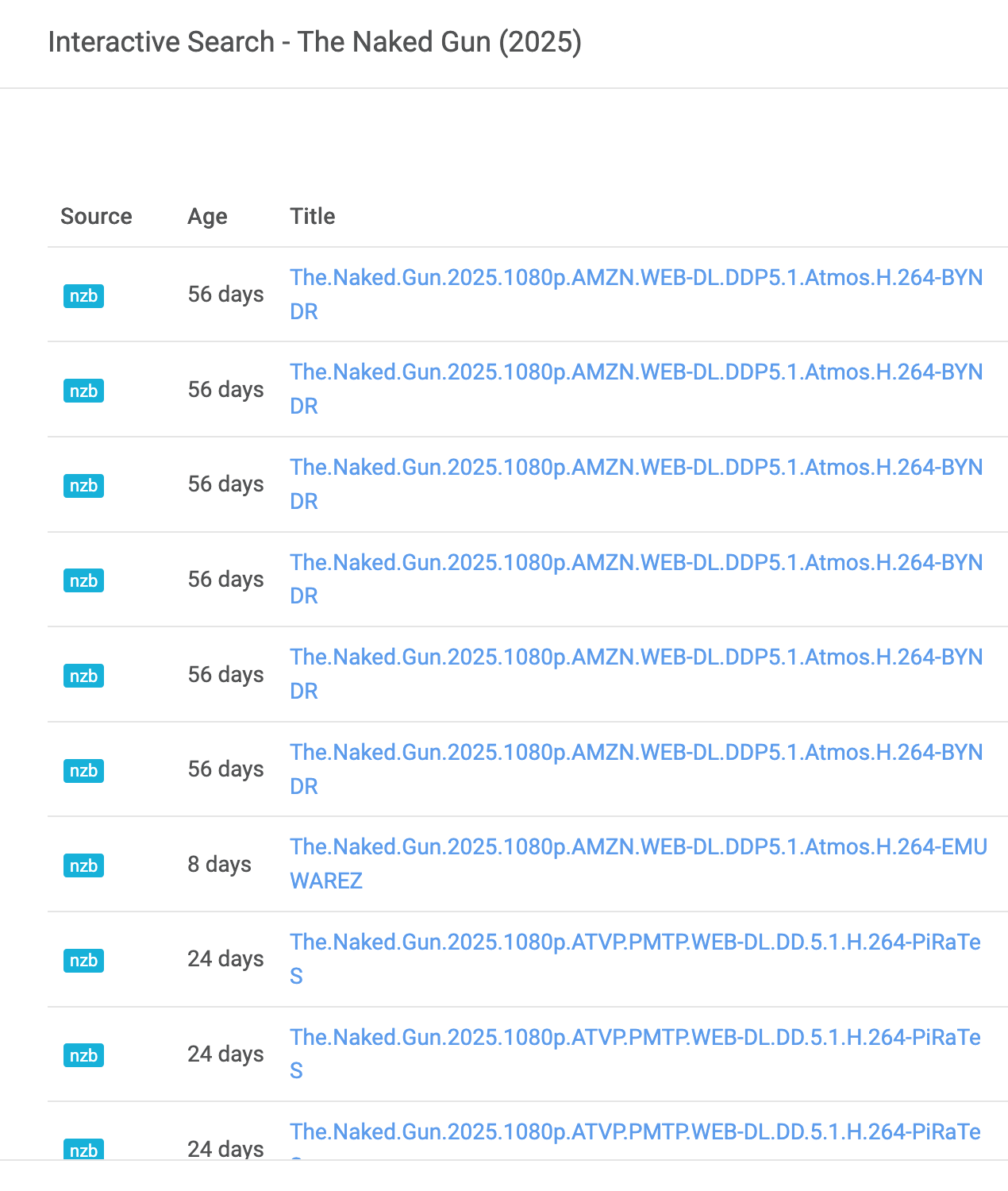Sort results by the Source column header
The height and width of the screenshot is (1191, 1008).
(96, 216)
